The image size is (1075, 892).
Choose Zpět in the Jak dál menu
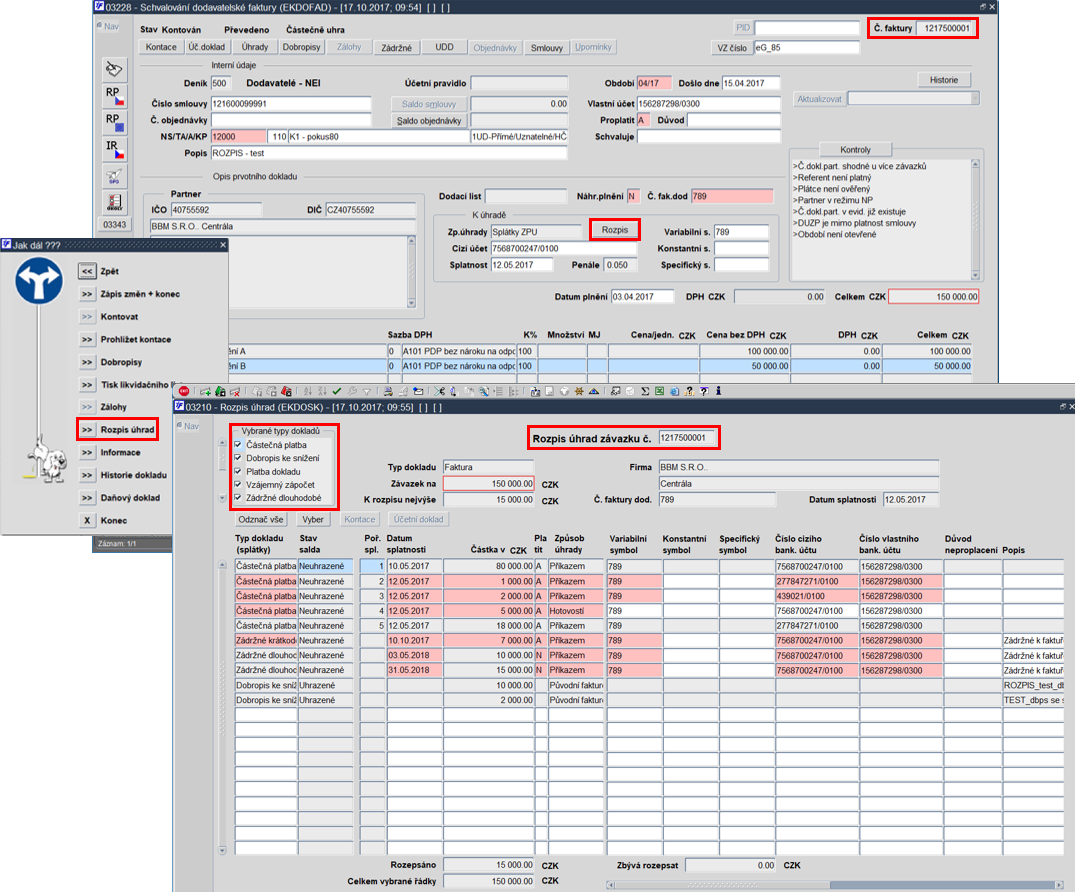(87, 271)
